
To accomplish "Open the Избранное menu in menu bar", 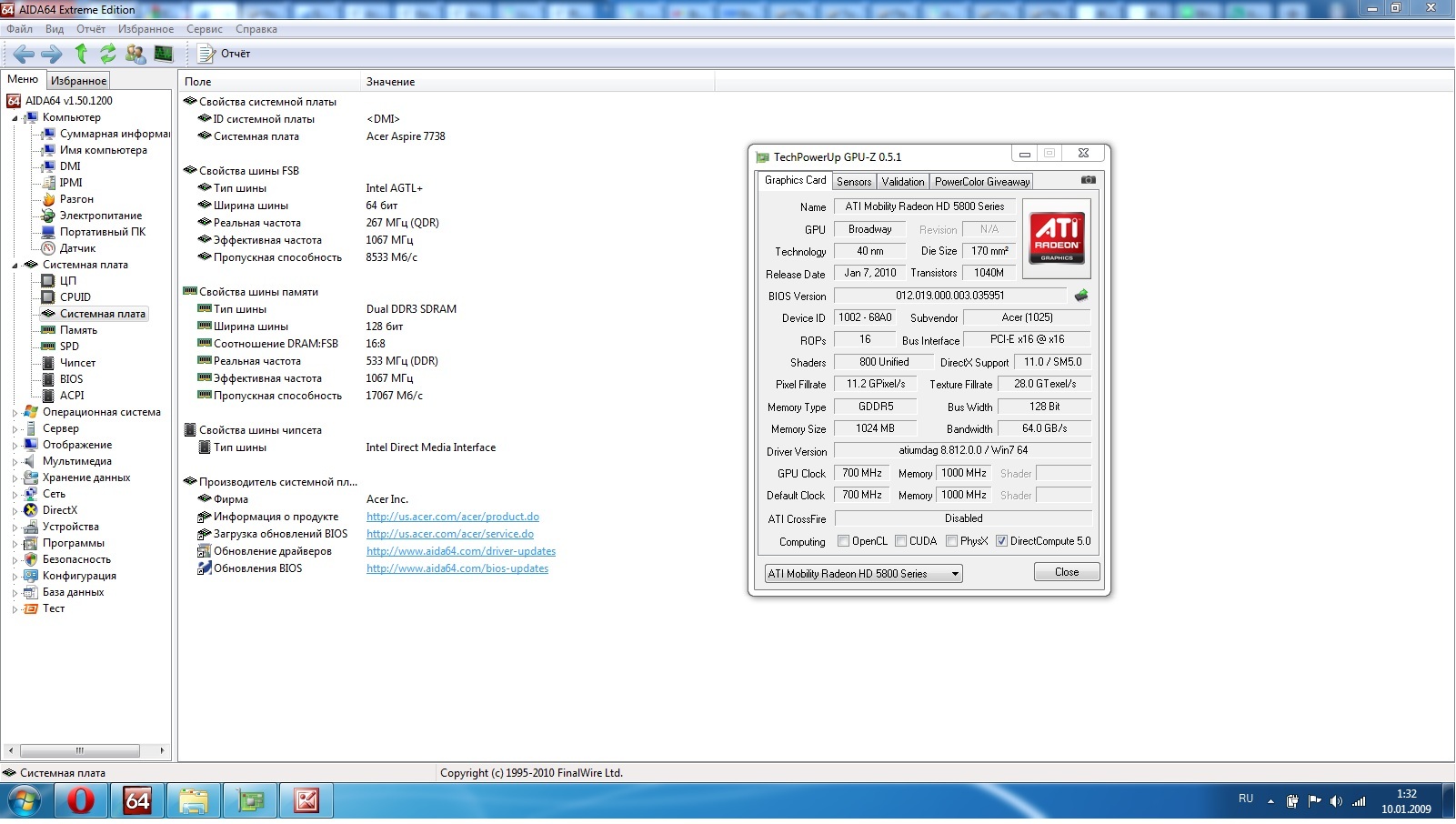I will point(146,29).
